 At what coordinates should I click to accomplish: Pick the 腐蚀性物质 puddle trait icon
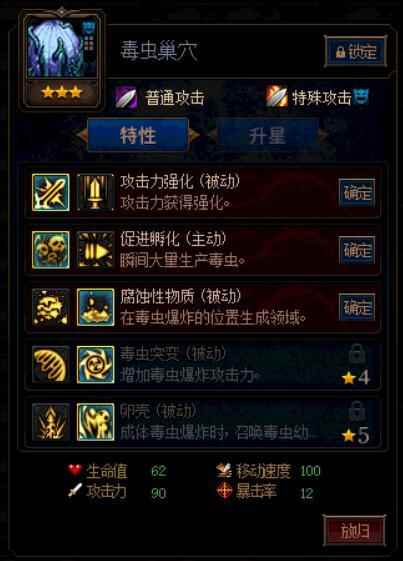(x=96, y=307)
